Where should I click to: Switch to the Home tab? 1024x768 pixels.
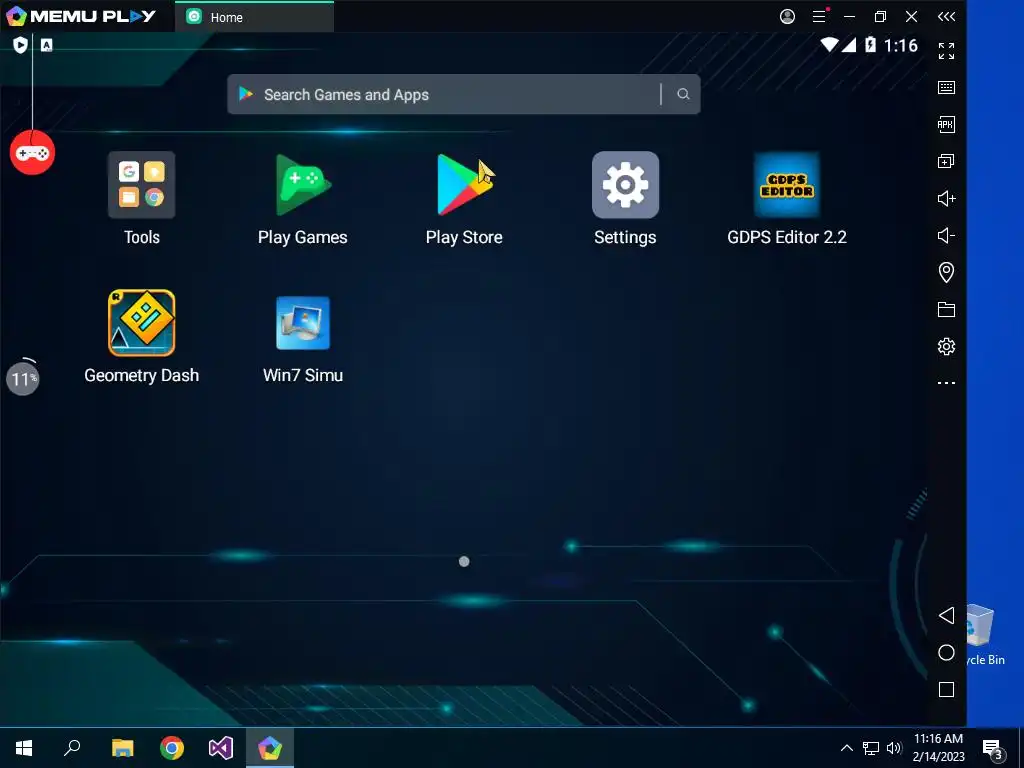coord(255,17)
